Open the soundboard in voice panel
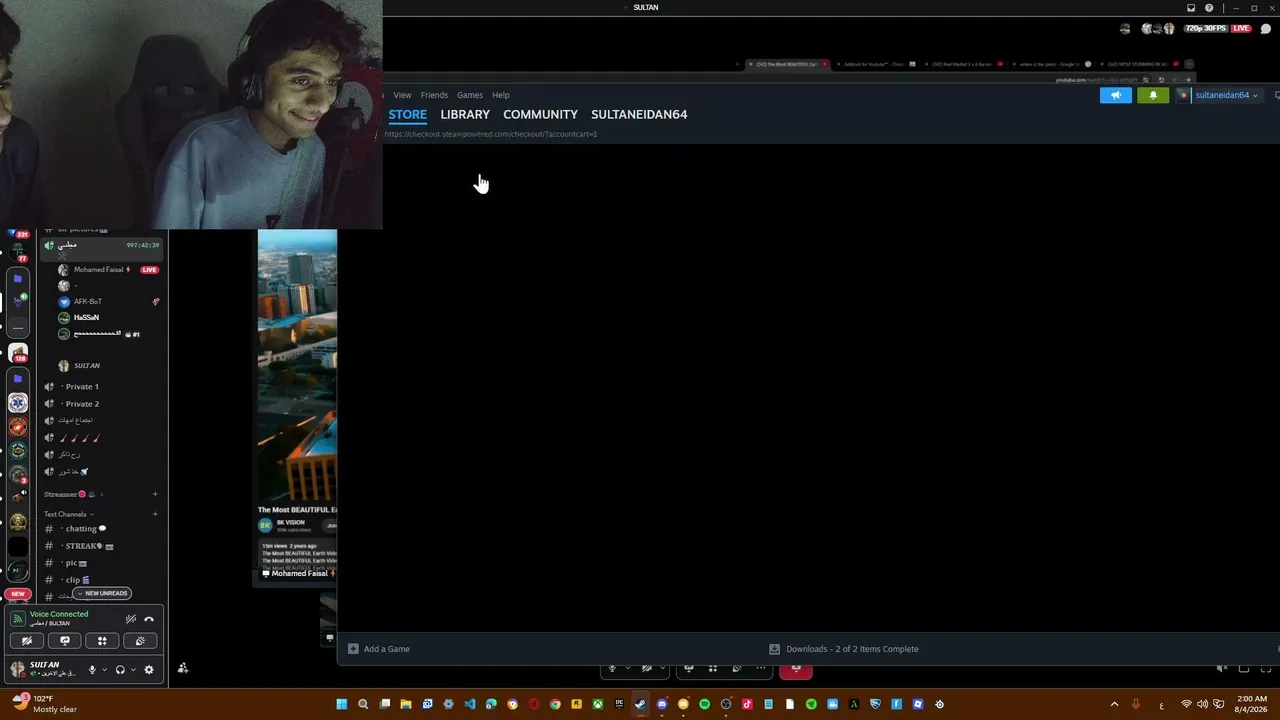Viewport: 1280px width, 720px height. point(140,641)
